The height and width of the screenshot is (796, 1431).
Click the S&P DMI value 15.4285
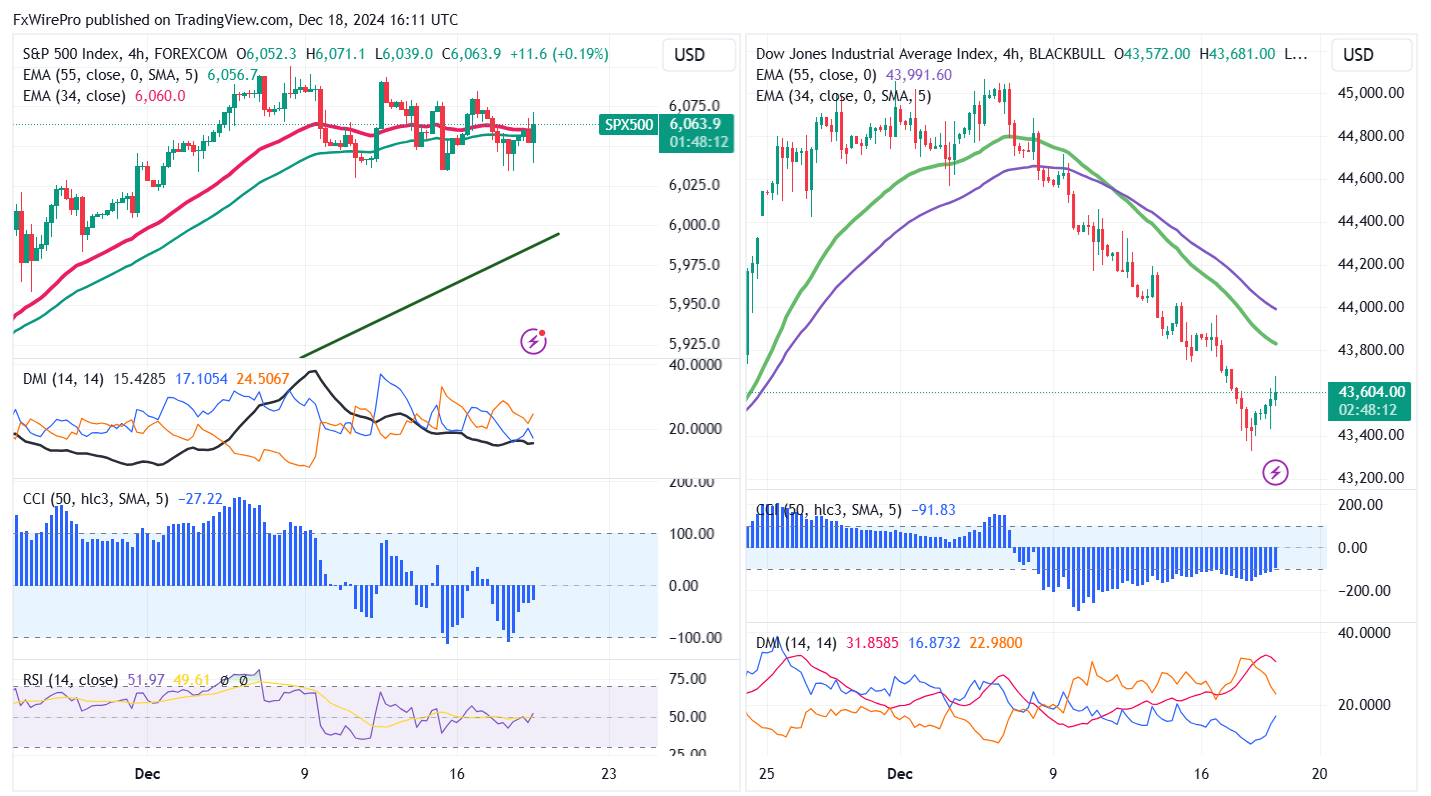click(139, 378)
